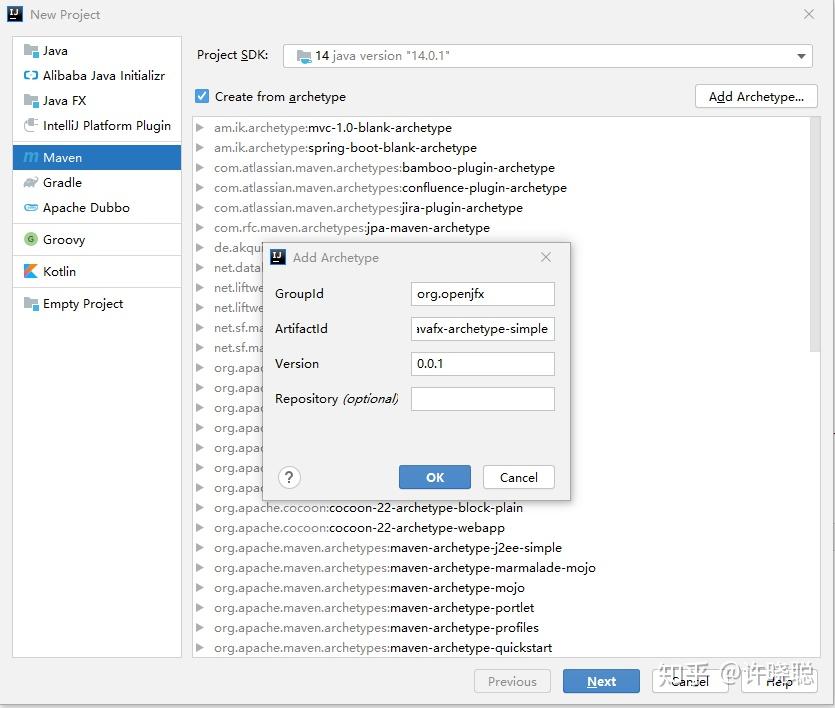Select Java project type in sidebar

pyautogui.click(x=96, y=51)
